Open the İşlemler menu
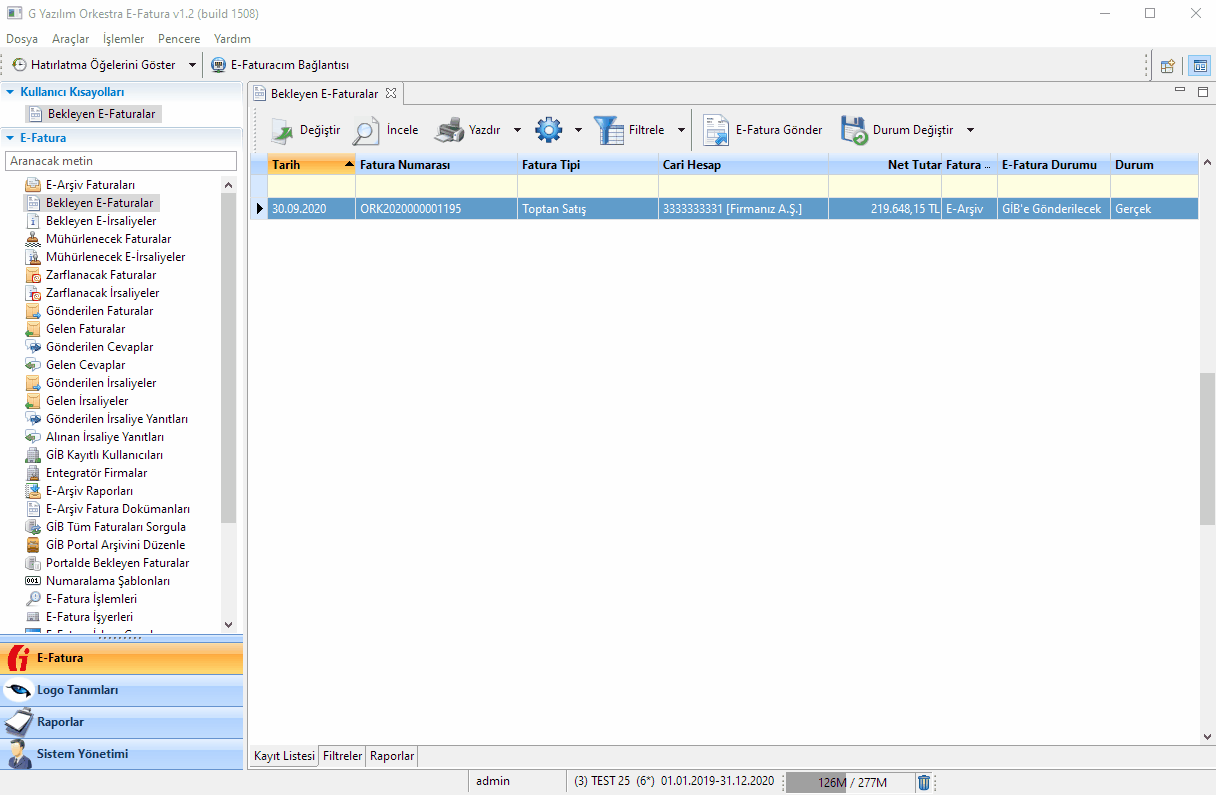1216x795 pixels. point(123,39)
